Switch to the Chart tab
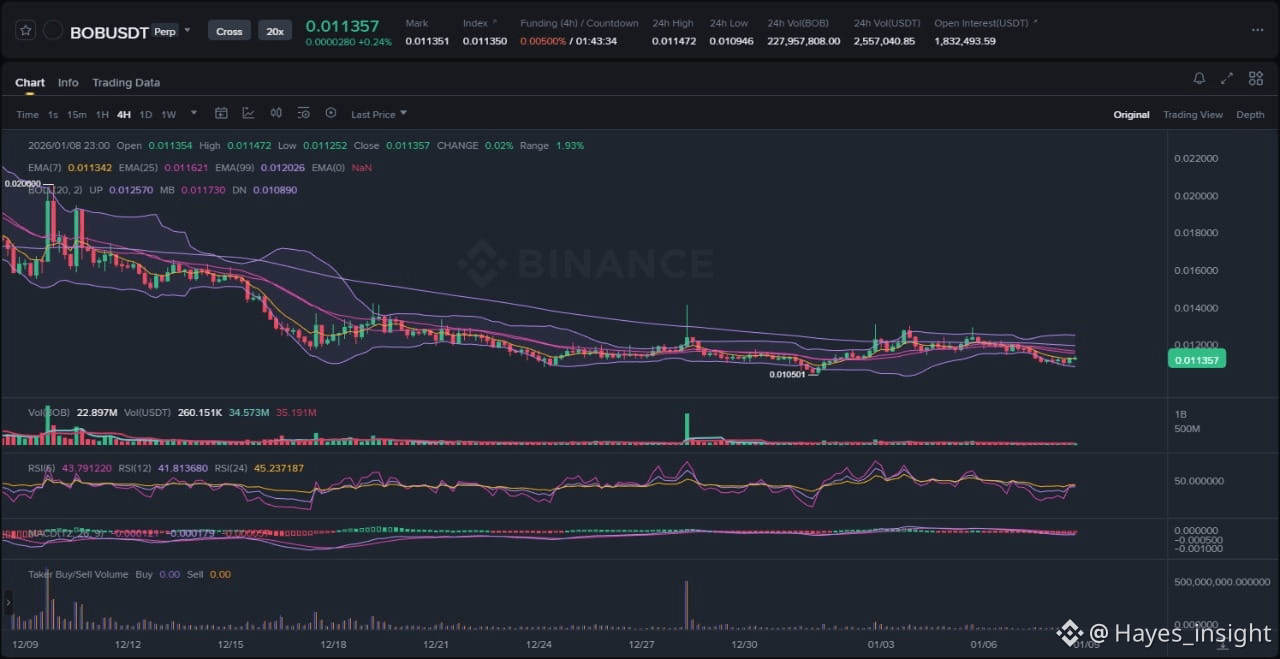This screenshot has height=659, width=1280. 30,82
